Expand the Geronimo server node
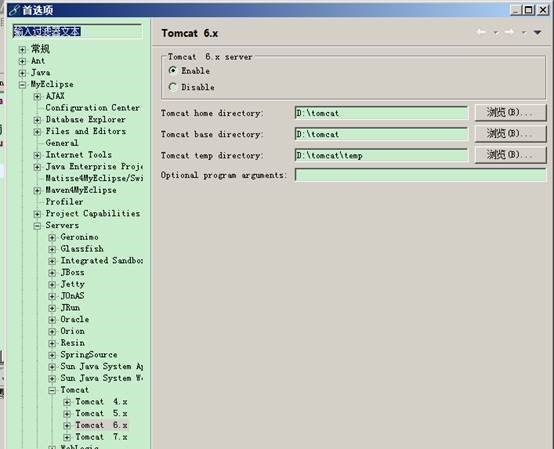The height and width of the screenshot is (449, 554). pyautogui.click(x=52, y=238)
